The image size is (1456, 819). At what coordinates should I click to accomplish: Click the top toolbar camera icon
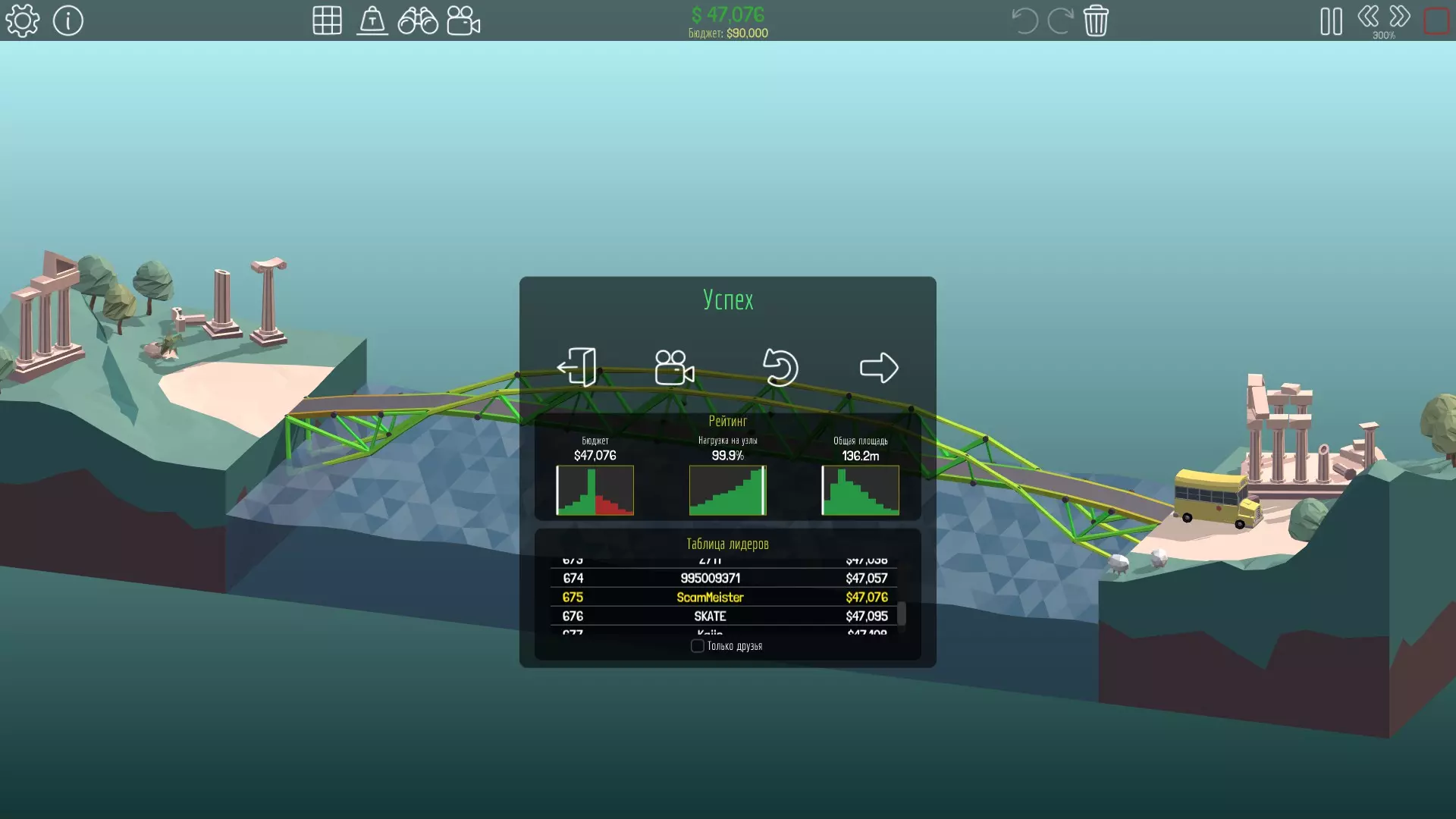coord(463,20)
